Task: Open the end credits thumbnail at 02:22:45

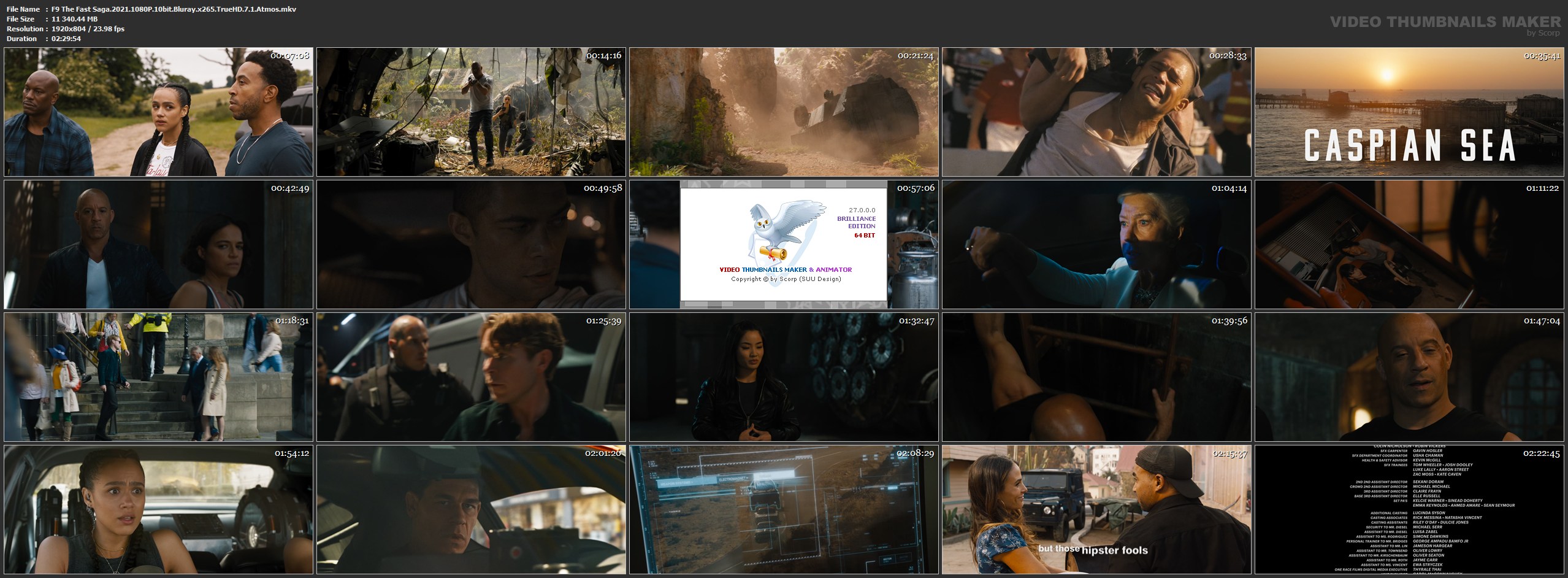Action: click(1409, 509)
